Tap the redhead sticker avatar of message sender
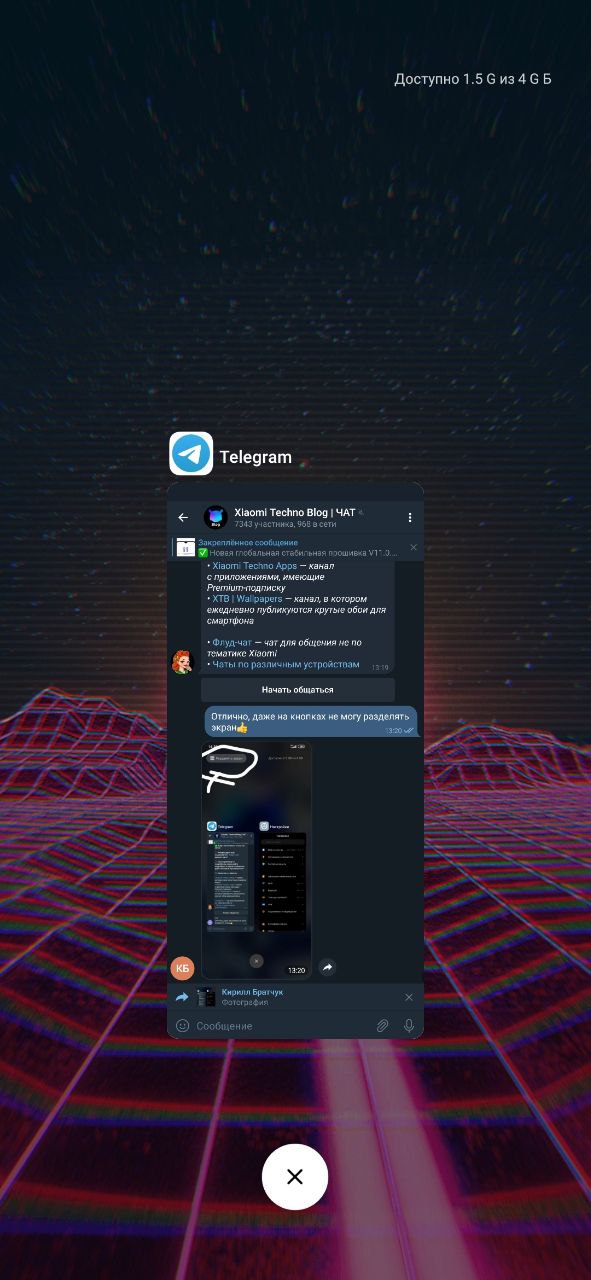Viewport: 591px width, 1280px height. [182, 662]
